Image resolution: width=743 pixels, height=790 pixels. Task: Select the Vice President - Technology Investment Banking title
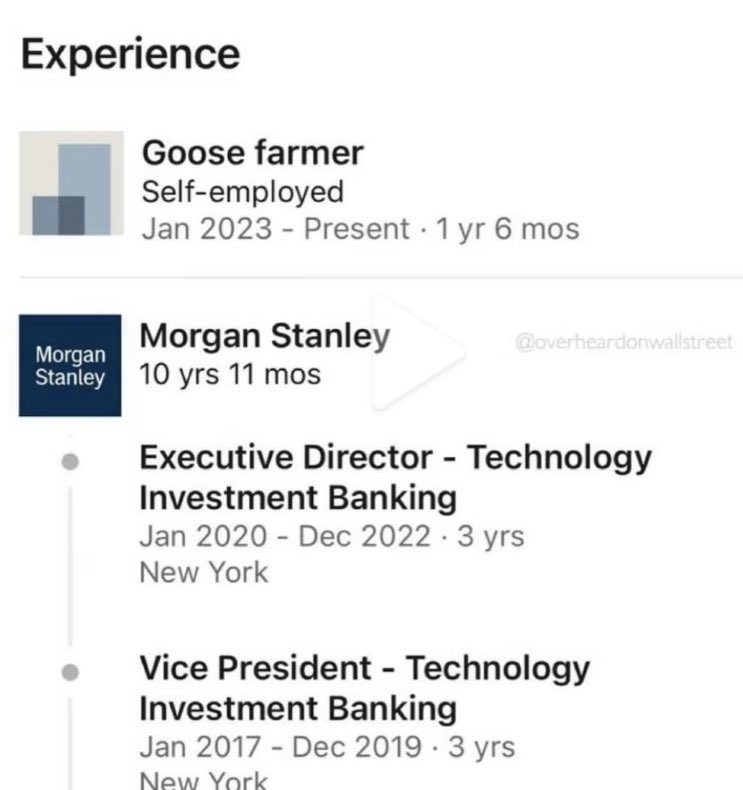click(364, 688)
